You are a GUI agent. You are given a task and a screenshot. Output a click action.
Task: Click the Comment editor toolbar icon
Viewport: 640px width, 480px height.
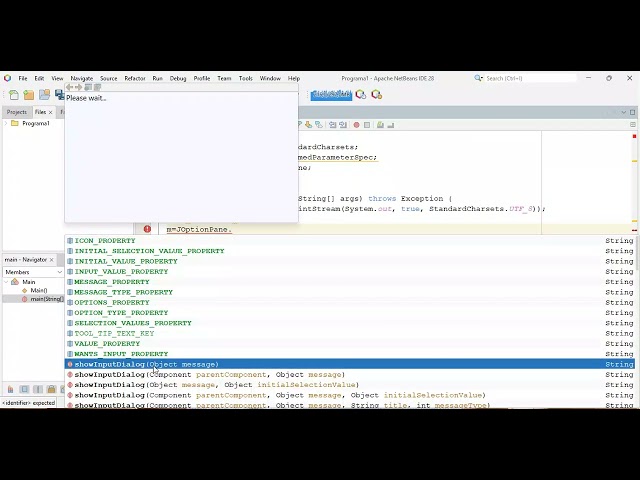click(x=380, y=125)
